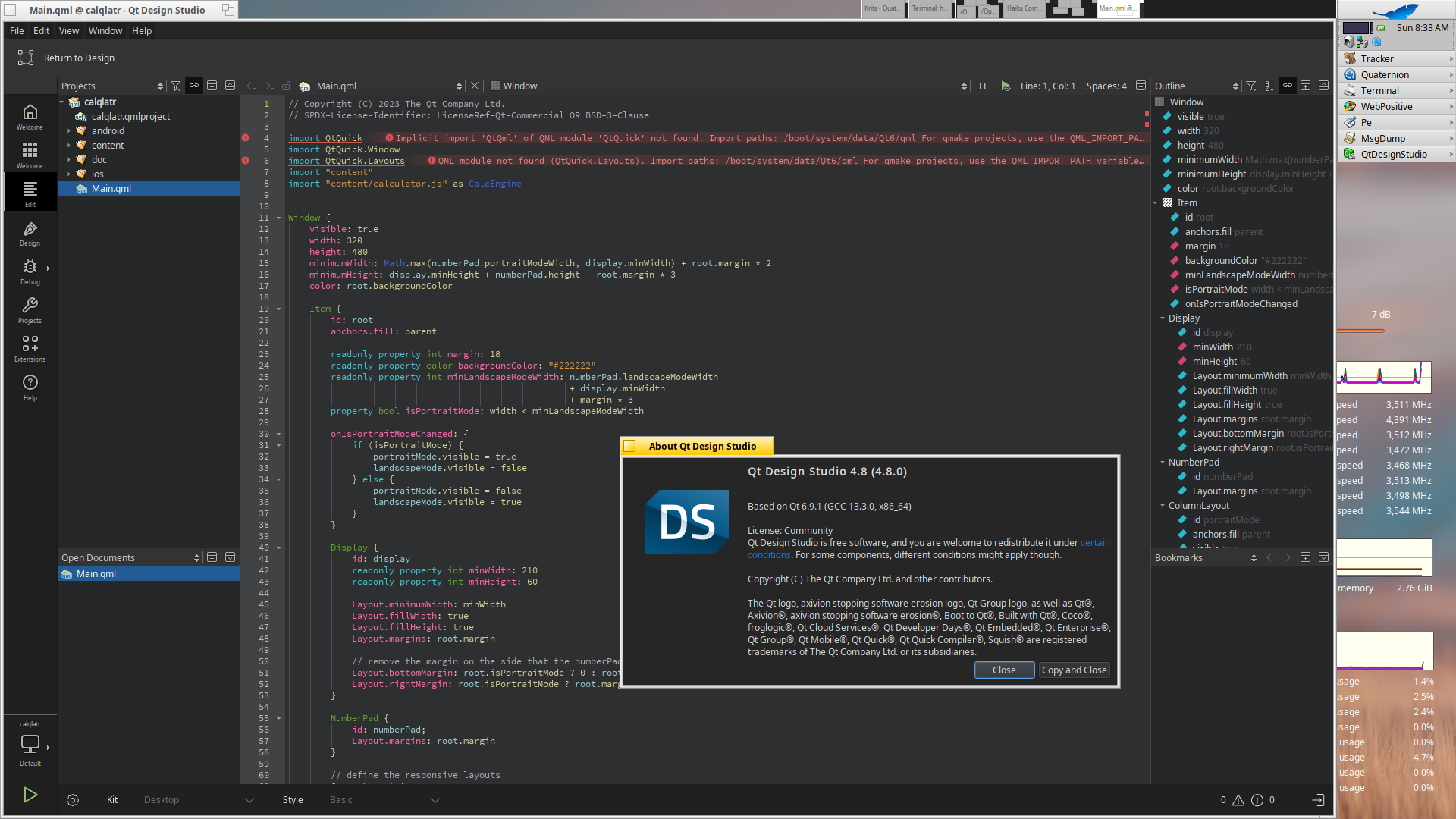Filter the Projects tree

176,86
